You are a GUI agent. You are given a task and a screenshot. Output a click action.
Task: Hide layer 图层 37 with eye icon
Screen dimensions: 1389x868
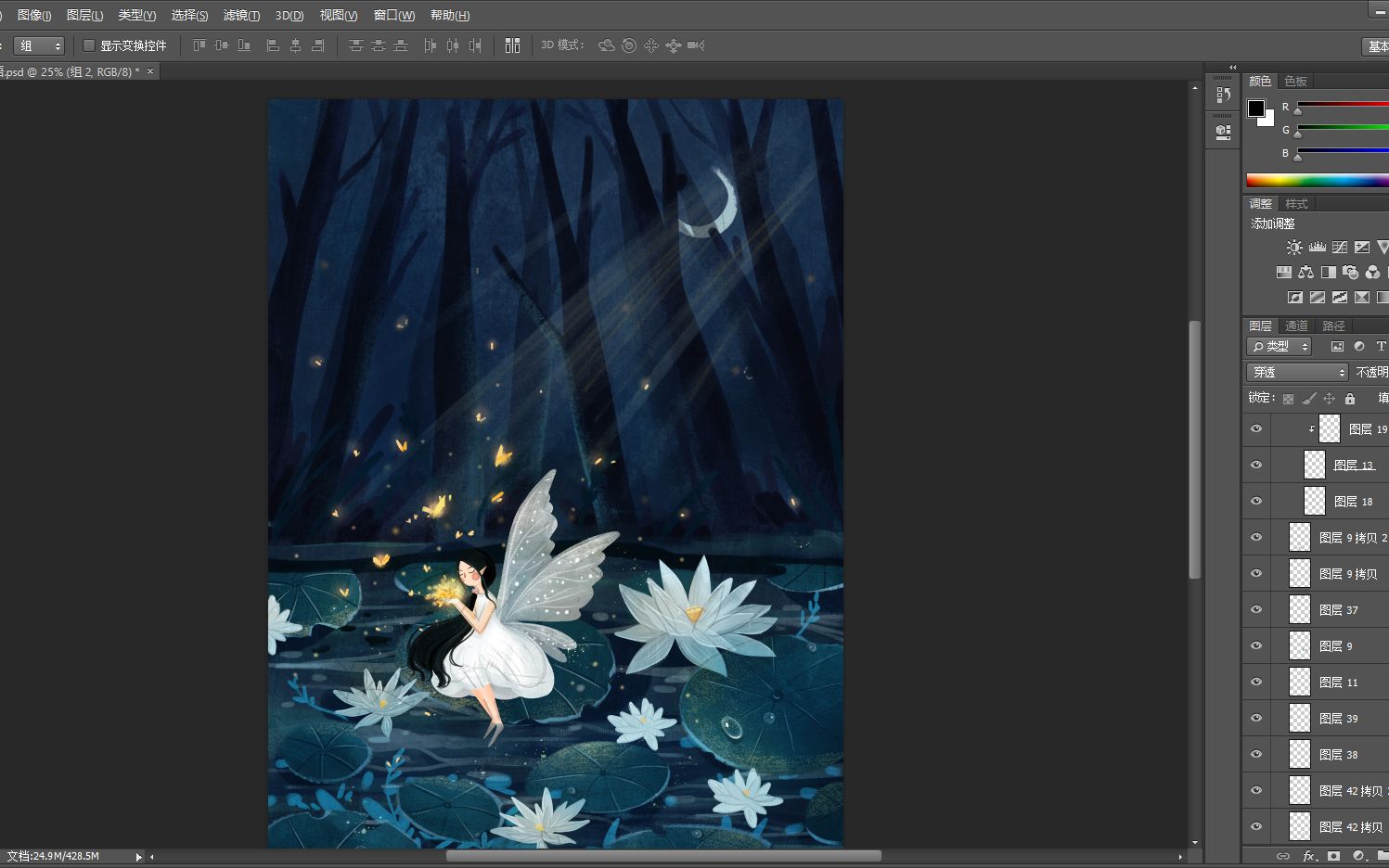tap(1256, 609)
